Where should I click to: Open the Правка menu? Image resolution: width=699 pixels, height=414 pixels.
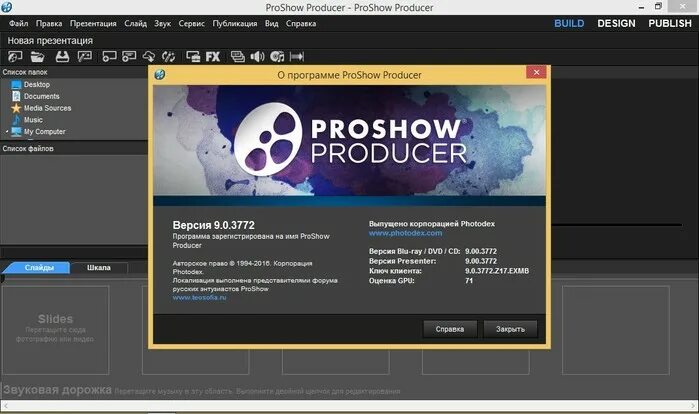click(49, 24)
